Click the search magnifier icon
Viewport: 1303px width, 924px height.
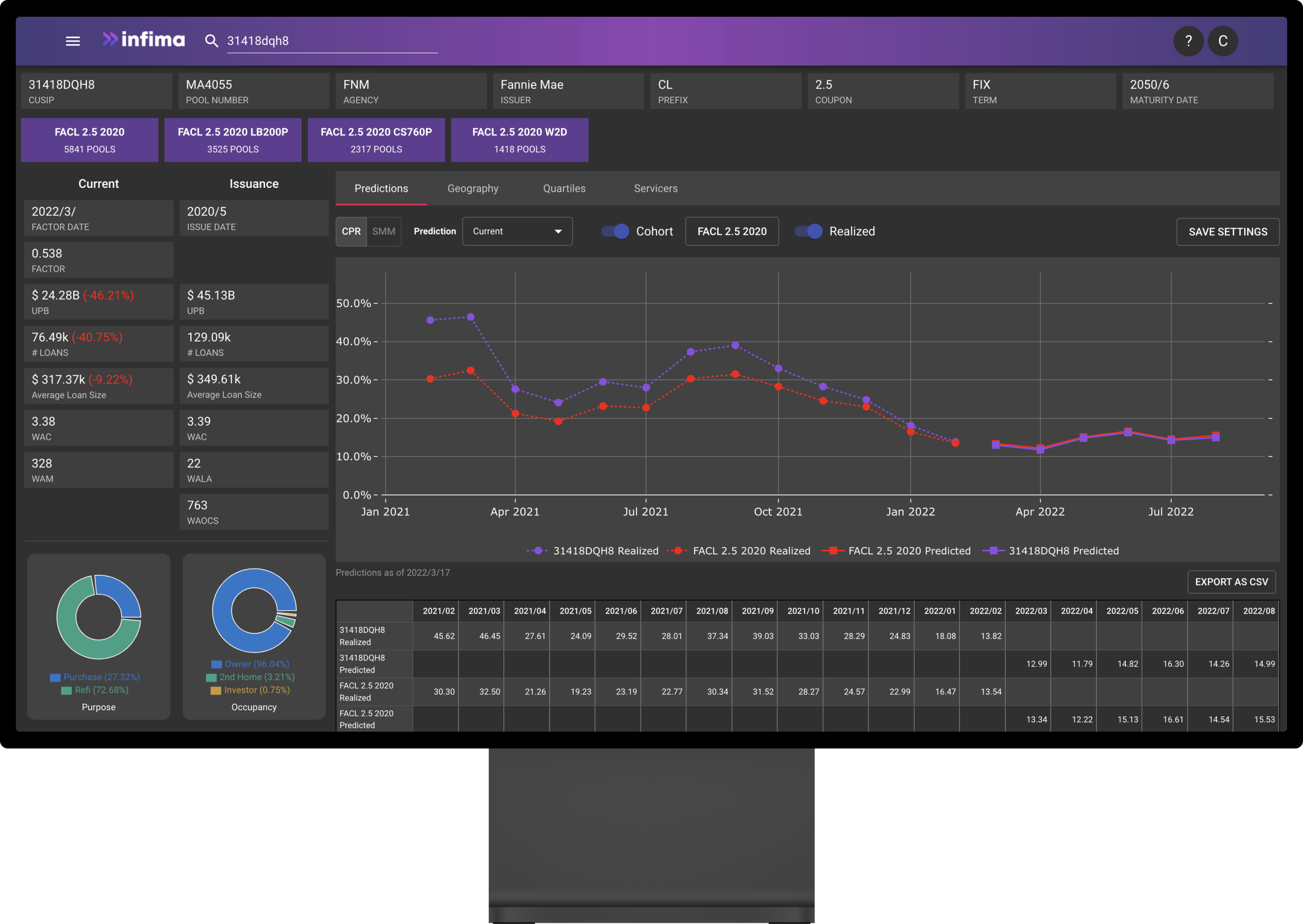211,41
